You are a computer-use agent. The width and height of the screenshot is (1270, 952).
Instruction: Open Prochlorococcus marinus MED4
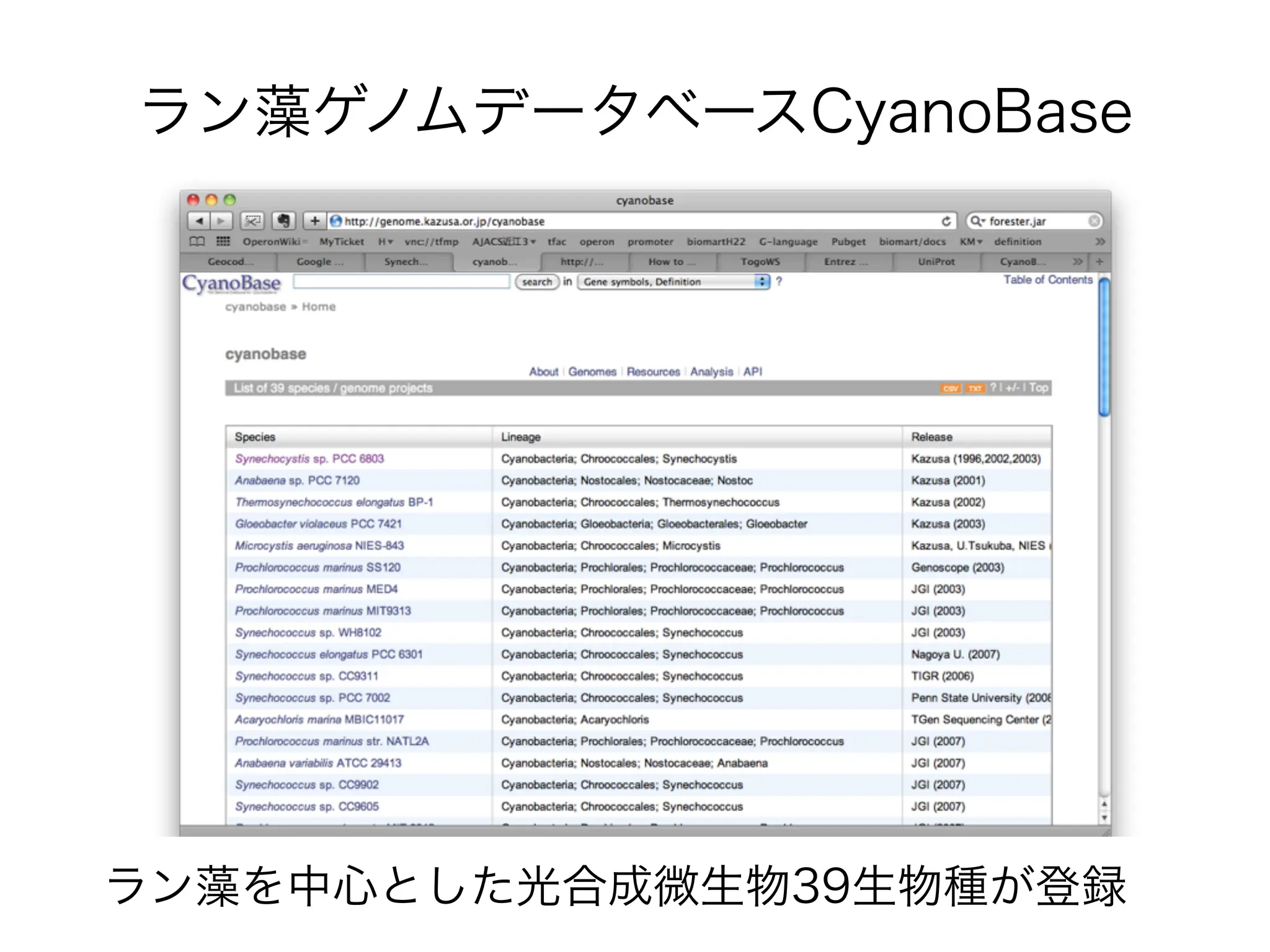[316, 589]
